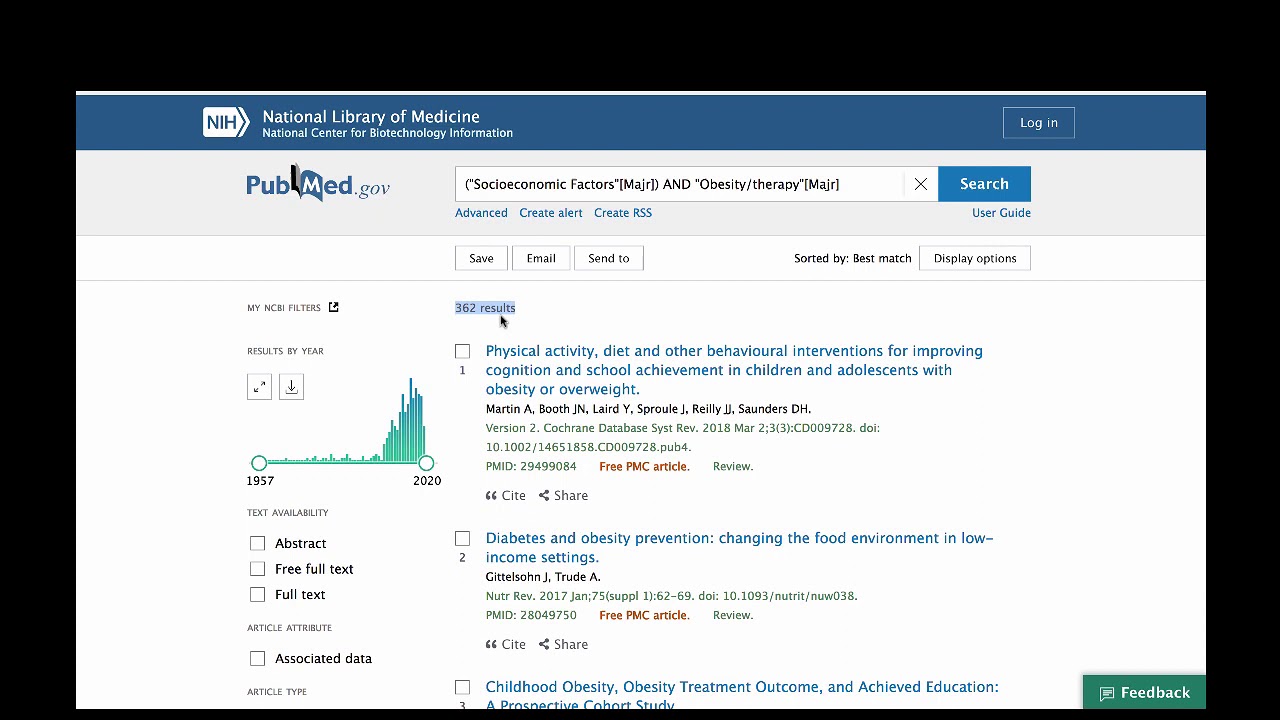Image resolution: width=1280 pixels, height=720 pixels.
Task: Open the Send to menu
Action: pos(609,258)
